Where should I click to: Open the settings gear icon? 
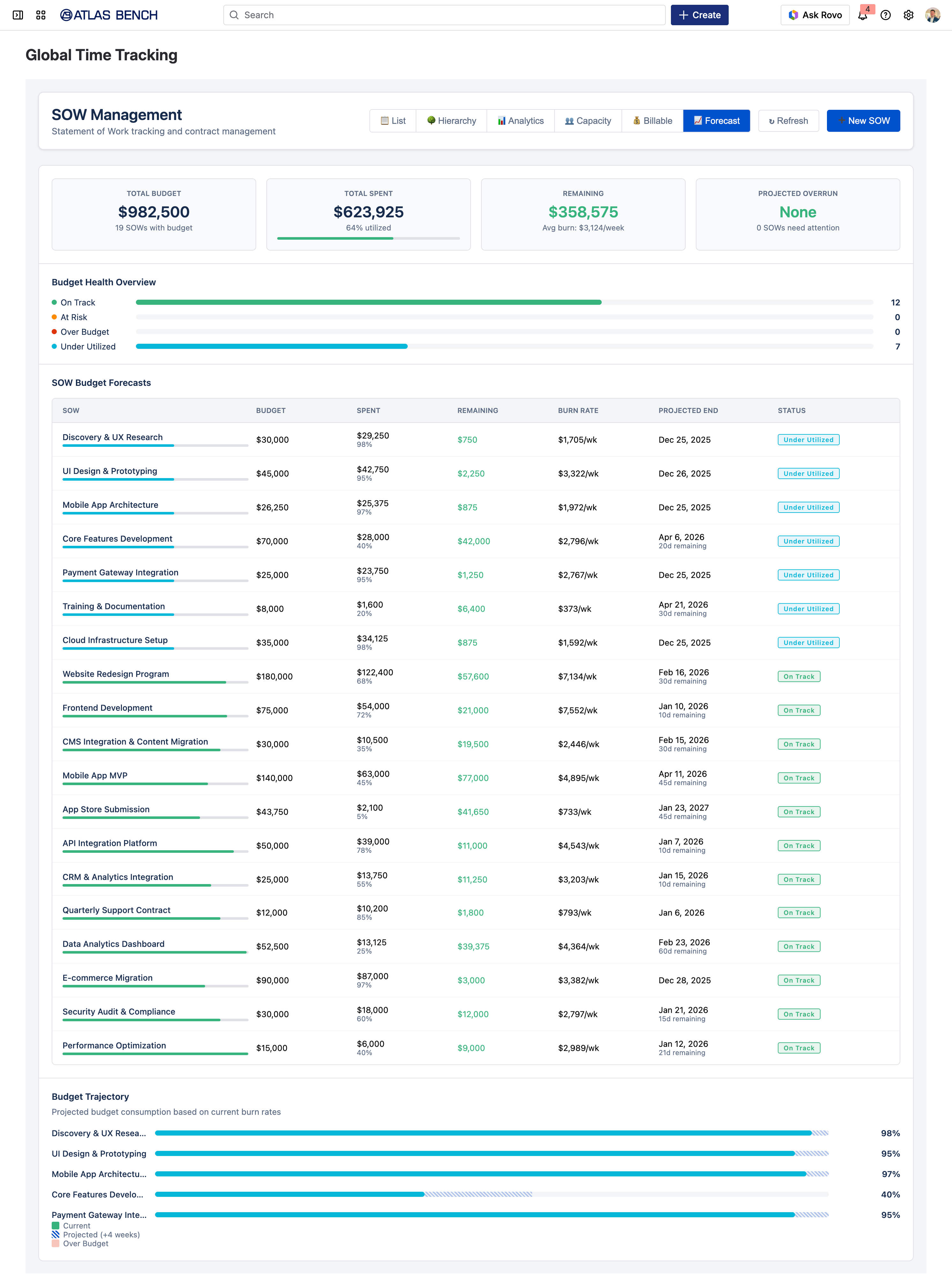(909, 15)
